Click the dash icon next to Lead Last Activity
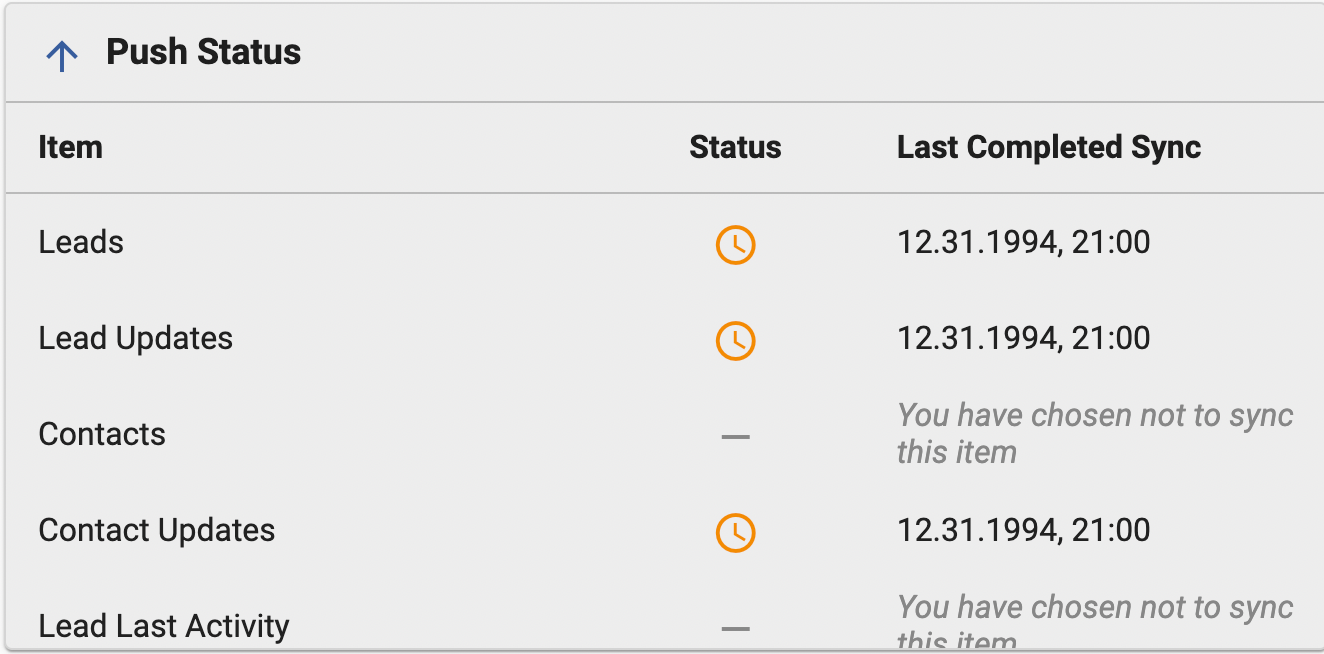Viewport: 1324px width, 654px height. [735, 630]
